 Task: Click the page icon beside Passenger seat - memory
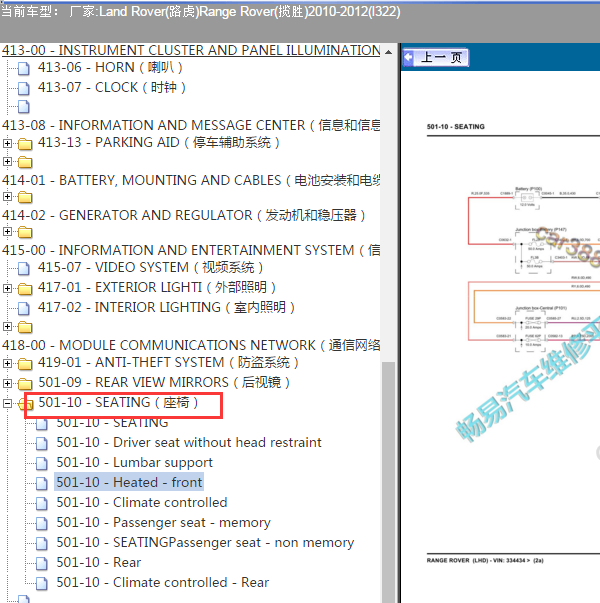point(42,524)
